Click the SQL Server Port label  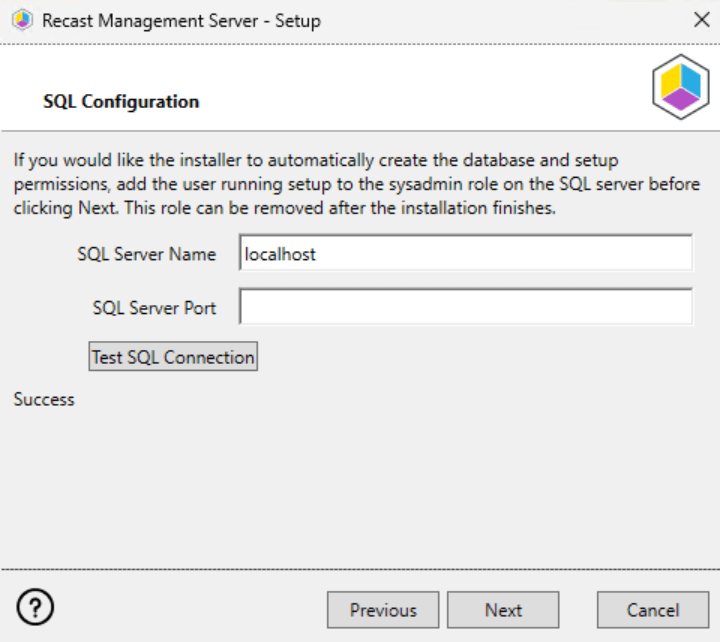pyautogui.click(x=154, y=308)
